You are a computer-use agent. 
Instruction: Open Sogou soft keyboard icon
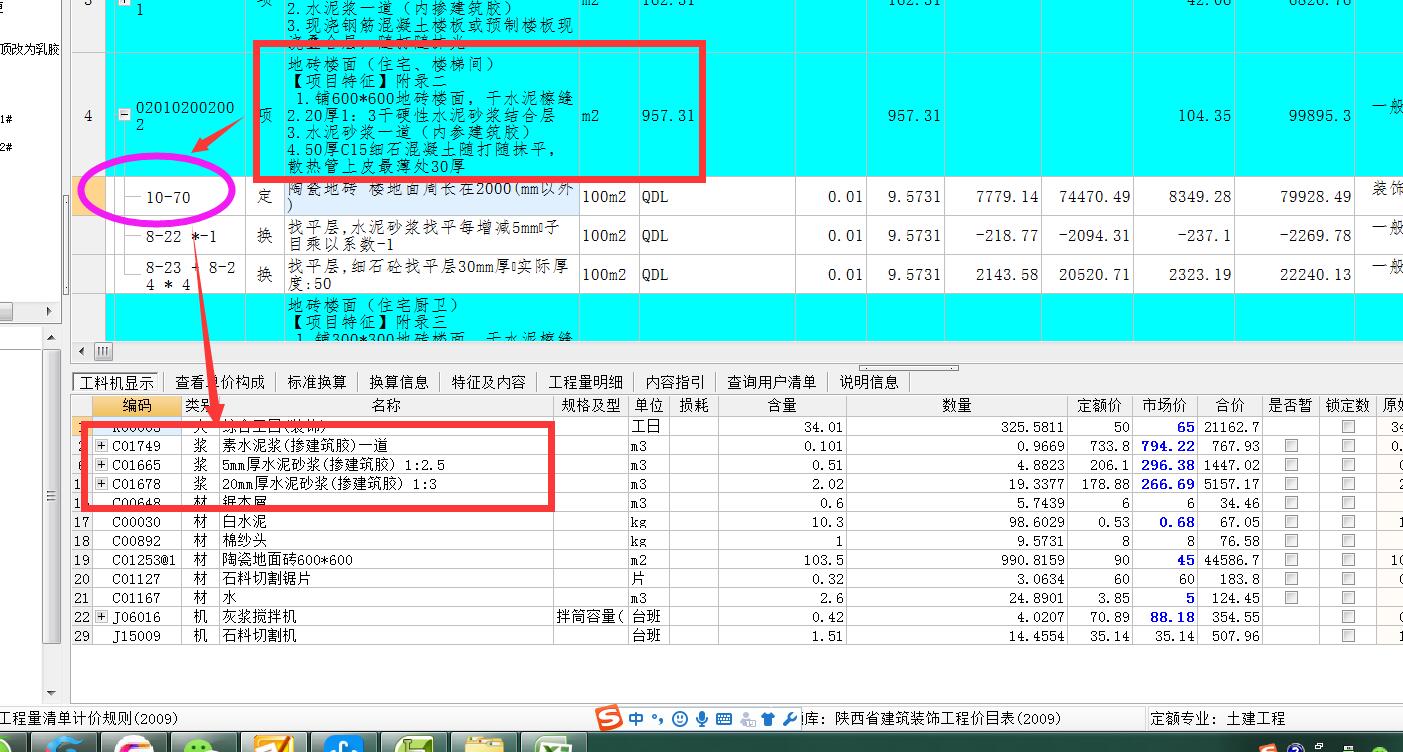pos(723,718)
